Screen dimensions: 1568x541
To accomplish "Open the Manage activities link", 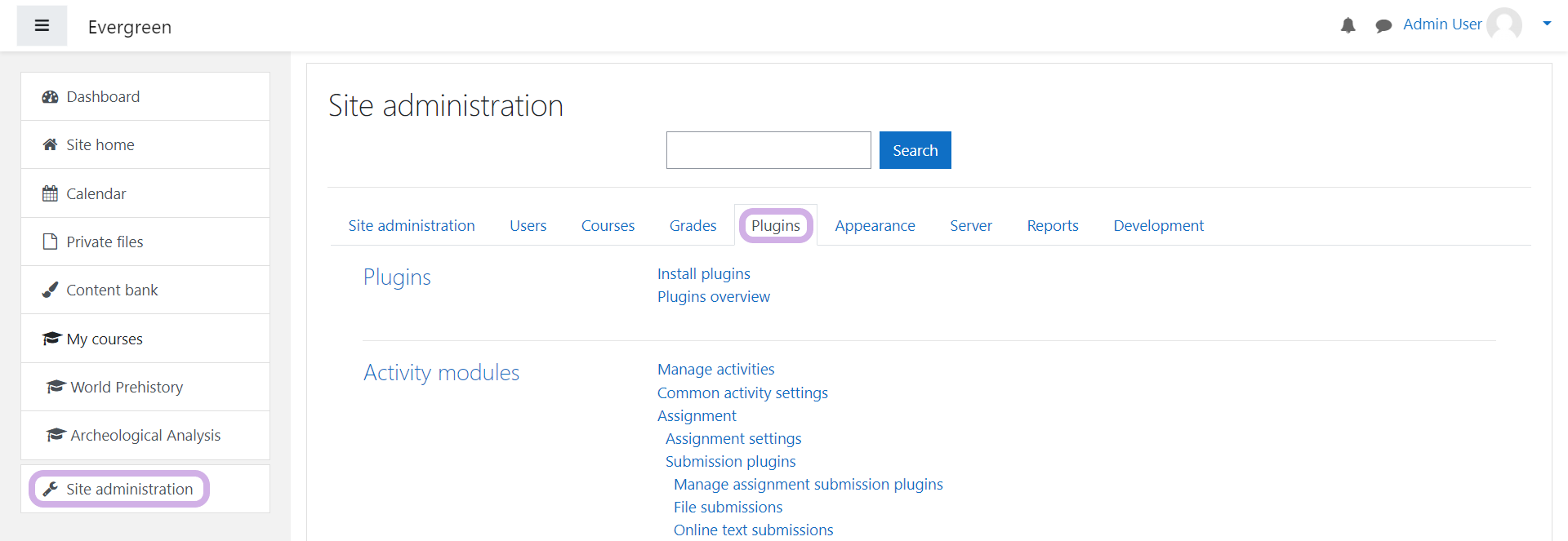I will pyautogui.click(x=715, y=370).
